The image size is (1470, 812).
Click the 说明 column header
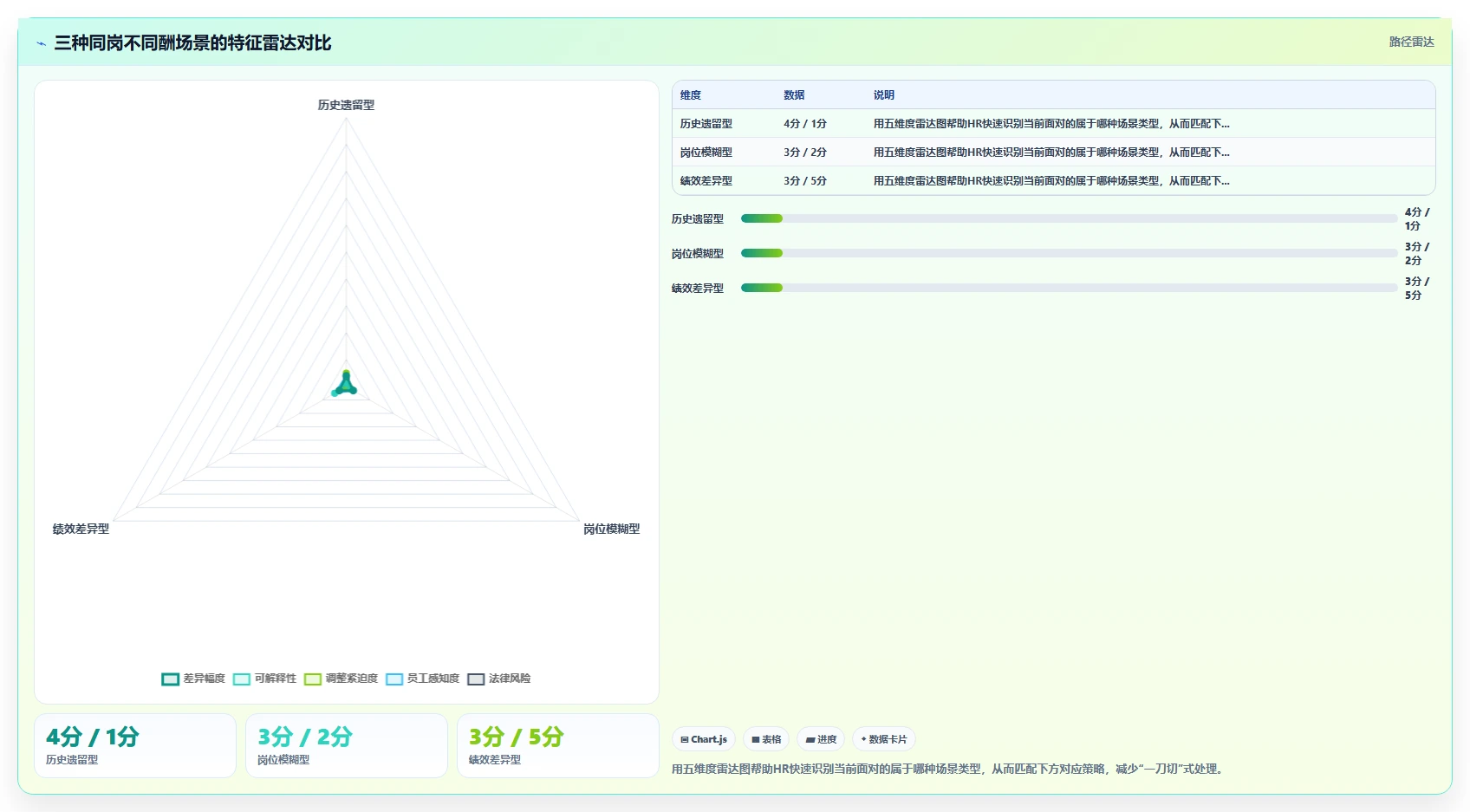pyautogui.click(x=884, y=95)
